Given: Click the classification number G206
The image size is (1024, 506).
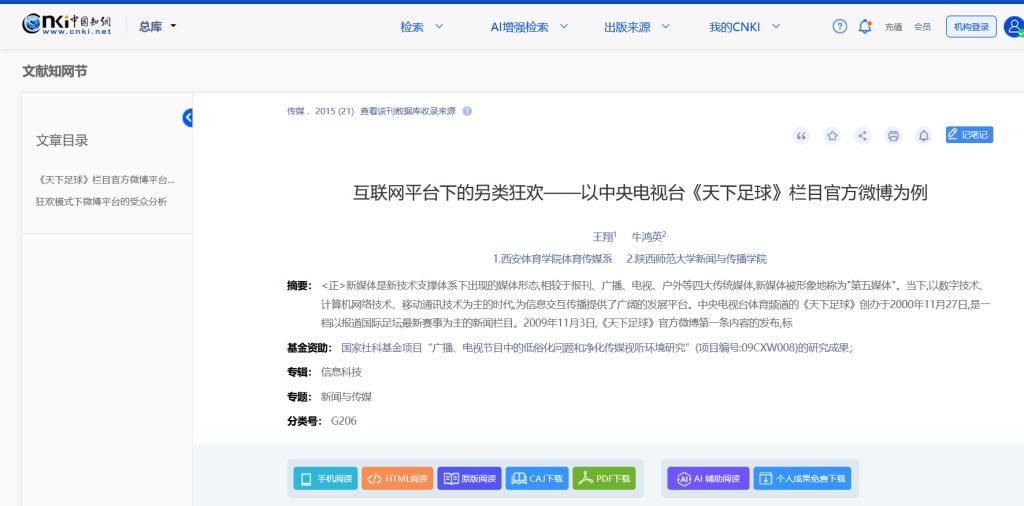Looking at the screenshot, I should click(x=344, y=421).
